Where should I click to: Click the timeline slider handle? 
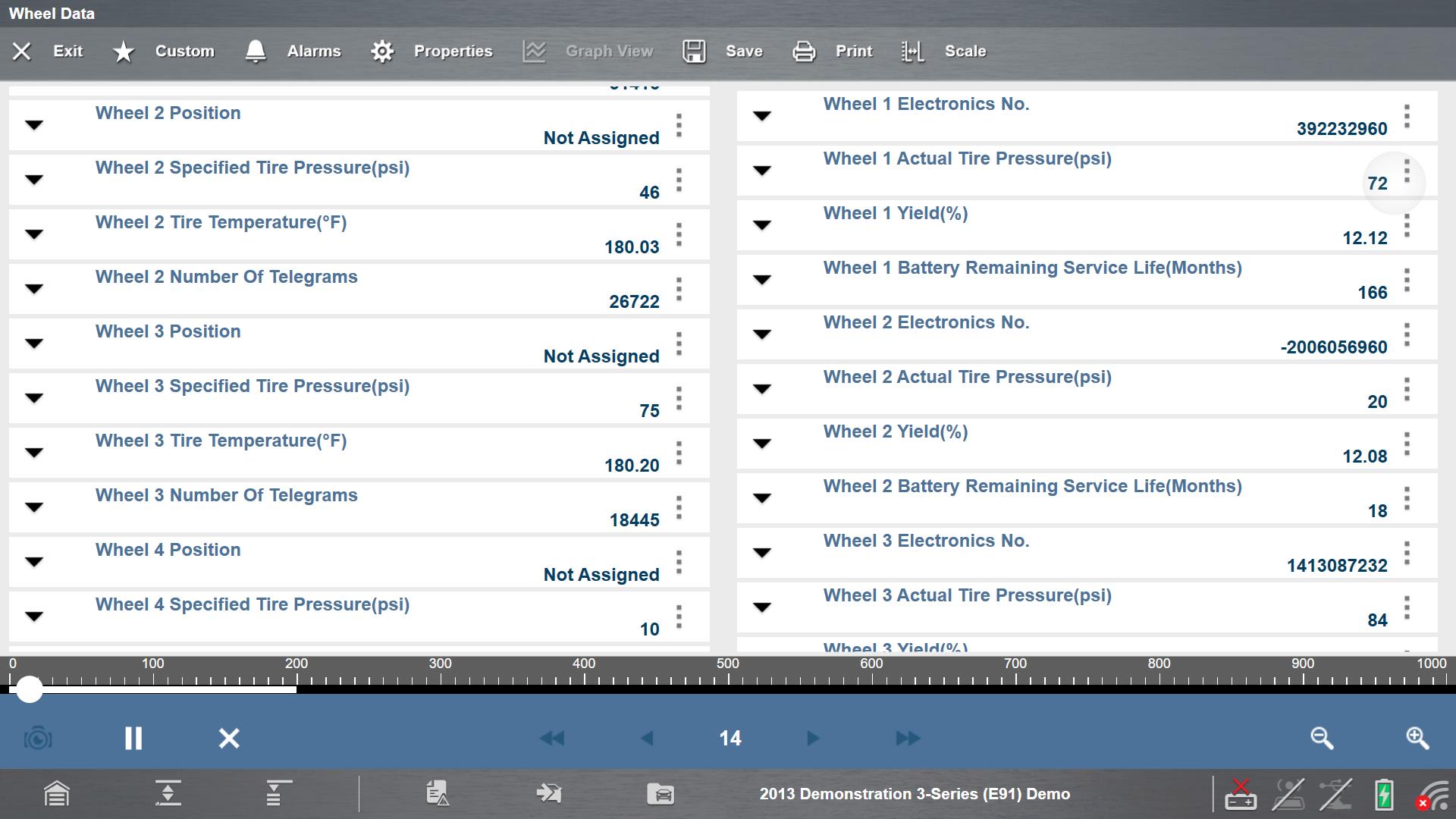pos(30,689)
